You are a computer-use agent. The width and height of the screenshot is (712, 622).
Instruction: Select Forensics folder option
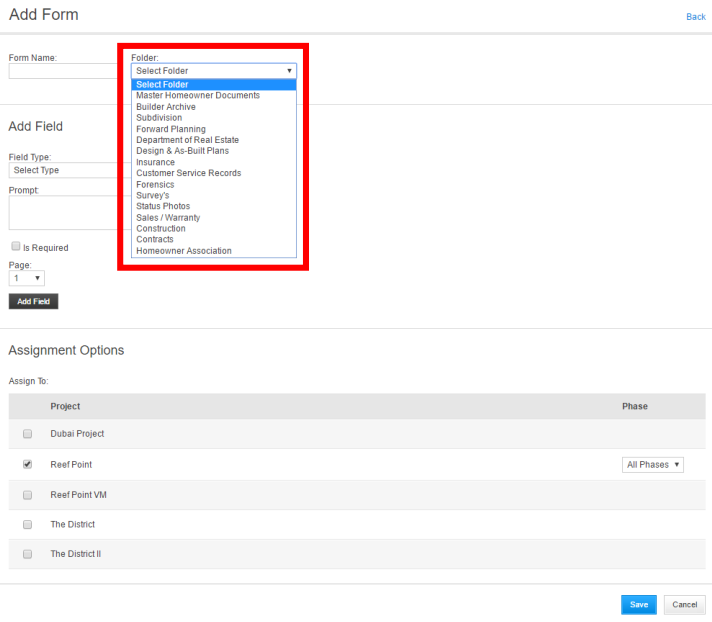pyautogui.click(x=214, y=184)
